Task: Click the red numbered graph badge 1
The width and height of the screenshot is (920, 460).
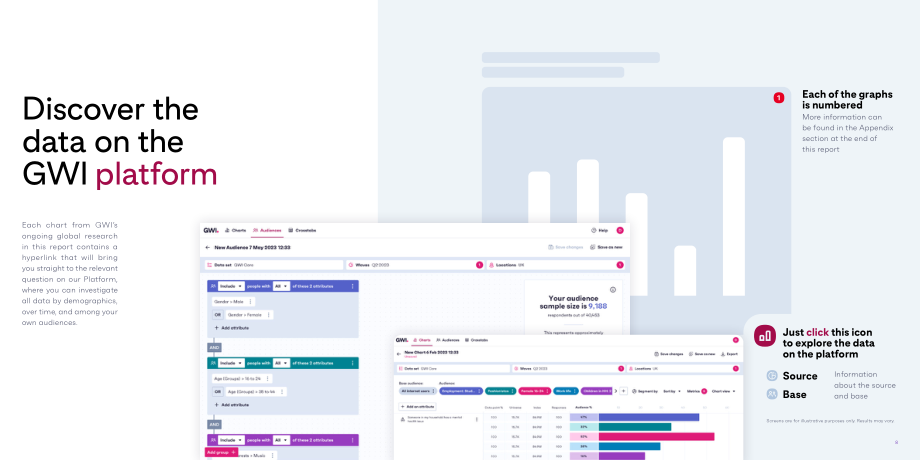Action: click(x=779, y=98)
